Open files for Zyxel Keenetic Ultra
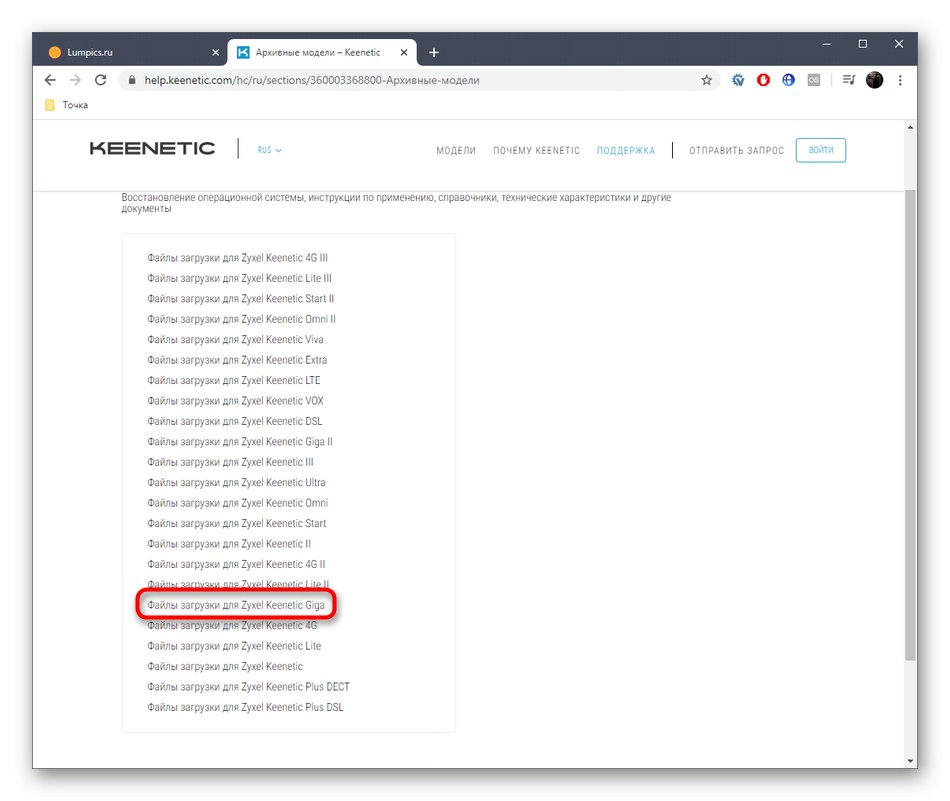Screen dimensions: 950x801 coord(236,482)
